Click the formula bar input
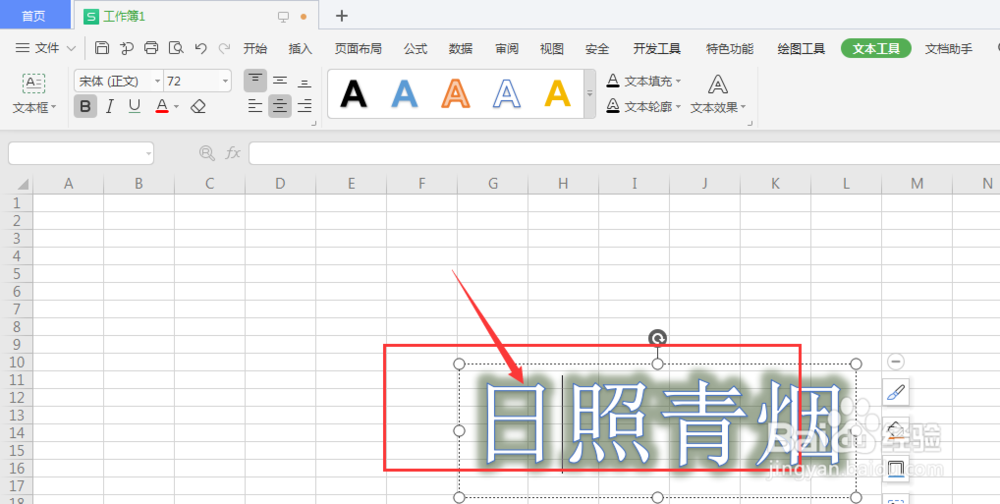 click(x=624, y=153)
